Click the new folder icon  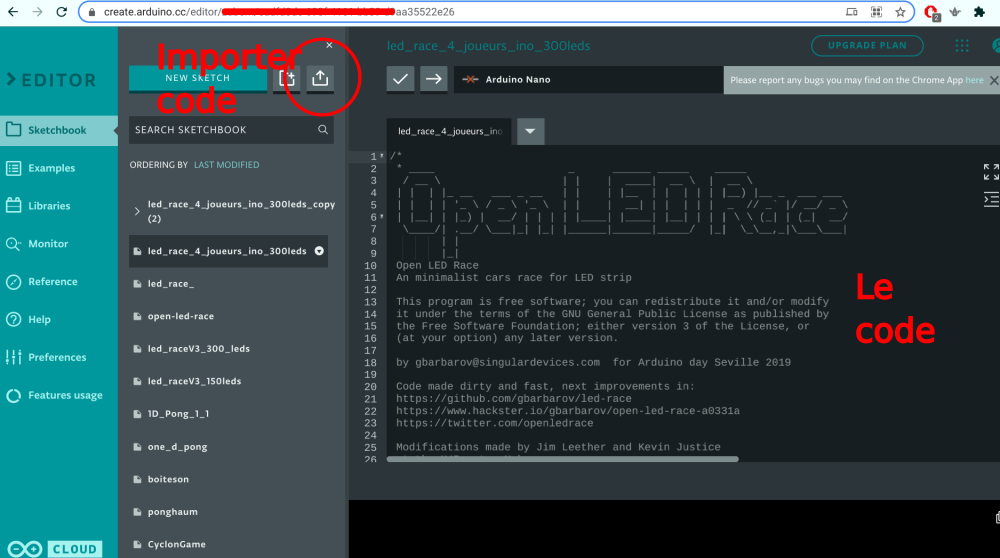tap(287, 78)
